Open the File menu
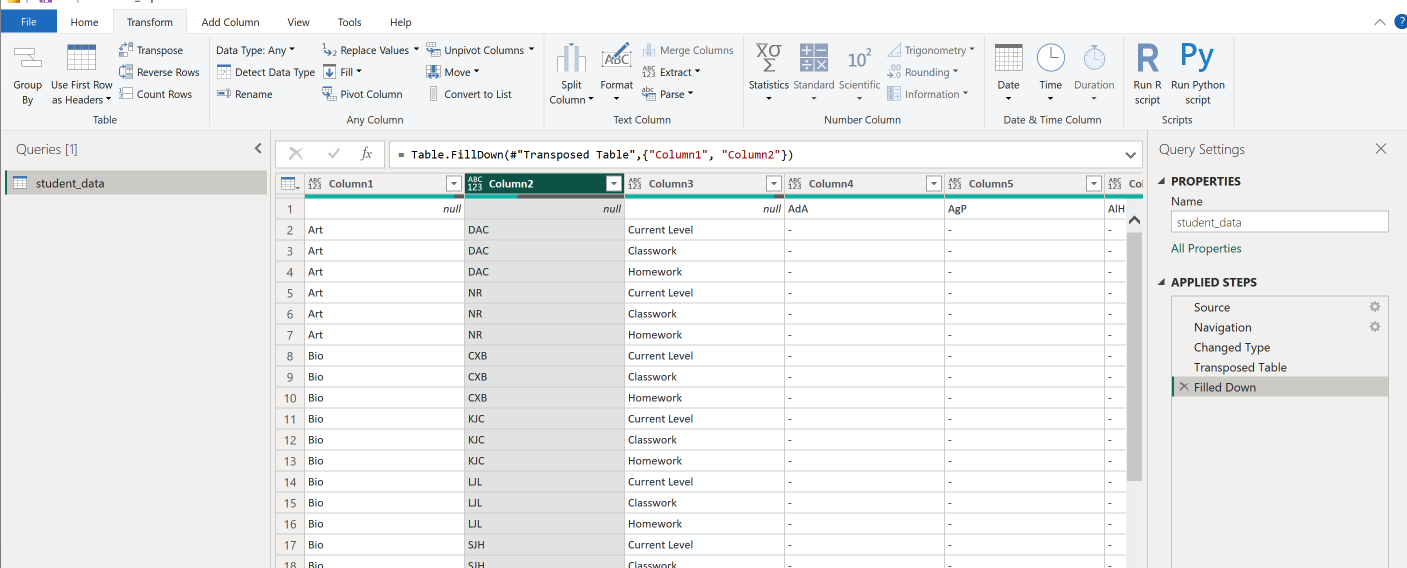 [x=28, y=22]
